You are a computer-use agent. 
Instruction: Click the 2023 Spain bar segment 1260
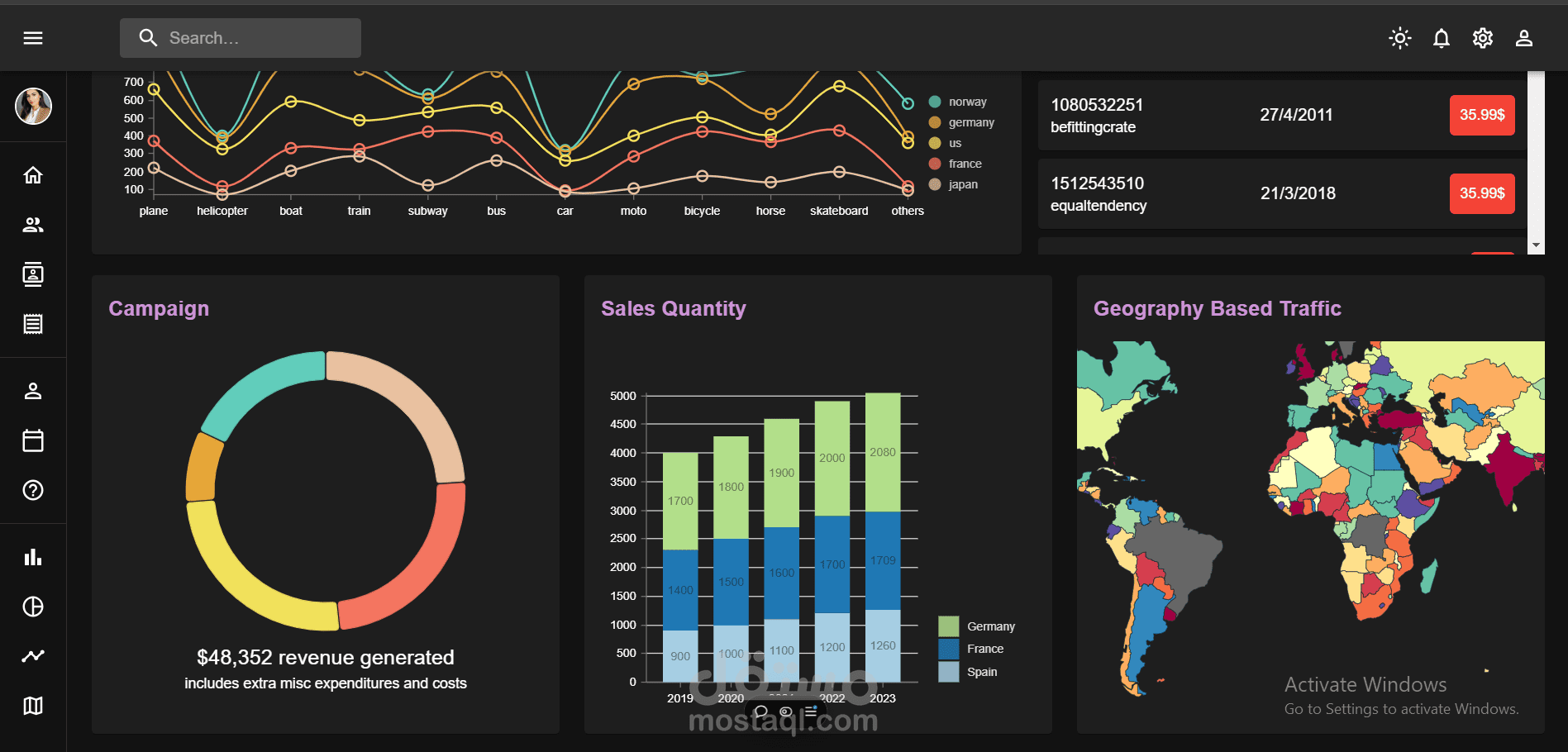(883, 645)
